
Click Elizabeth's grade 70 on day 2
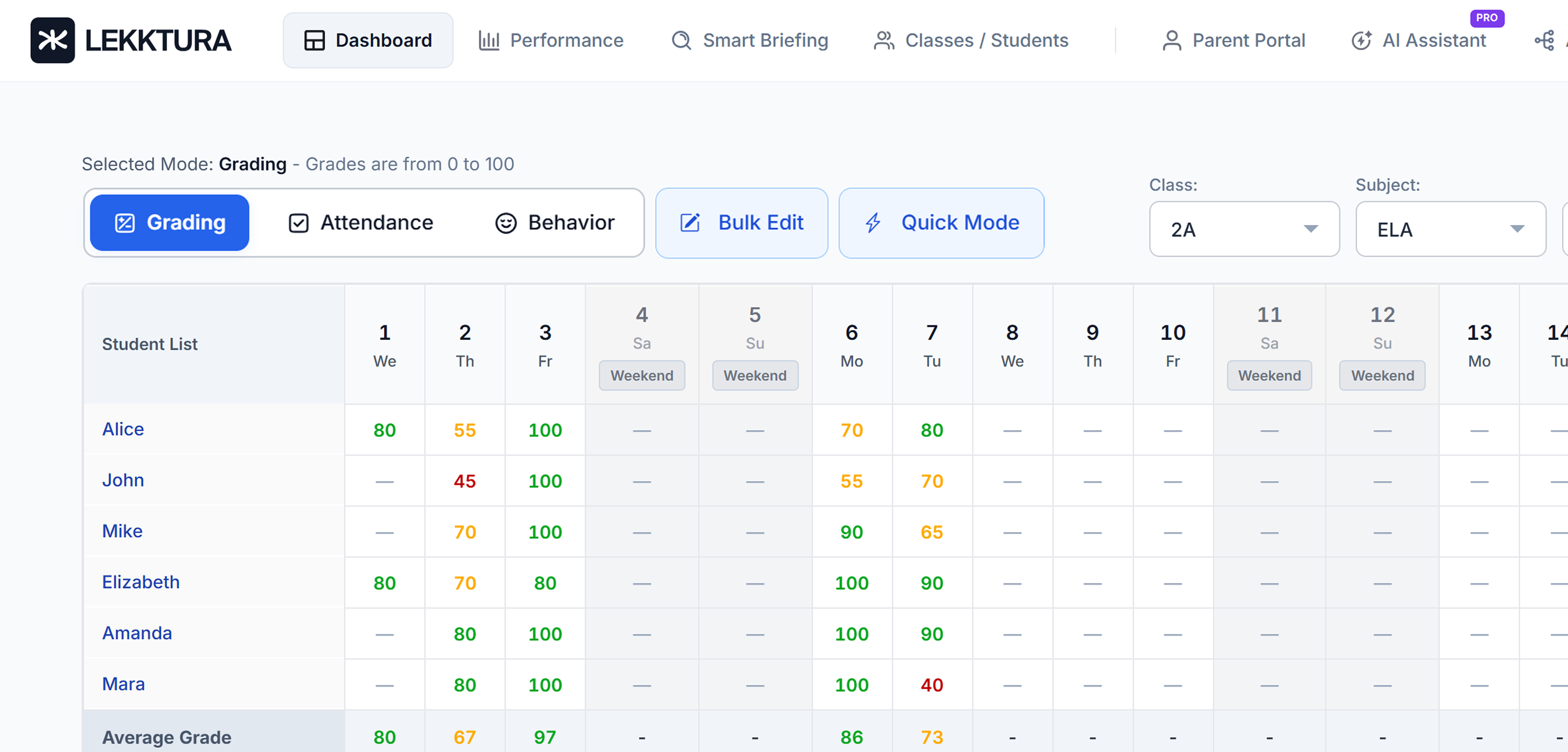[465, 583]
